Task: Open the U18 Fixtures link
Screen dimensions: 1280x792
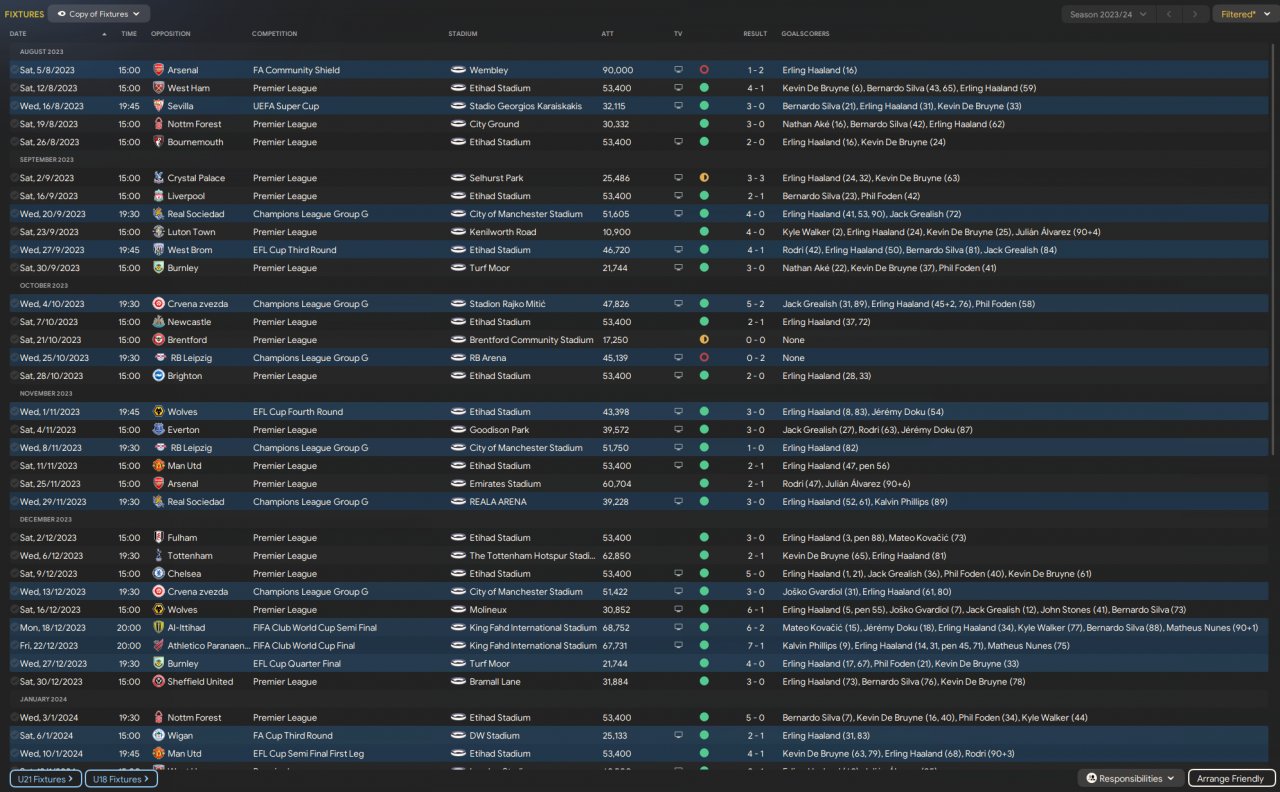Action: (121, 778)
